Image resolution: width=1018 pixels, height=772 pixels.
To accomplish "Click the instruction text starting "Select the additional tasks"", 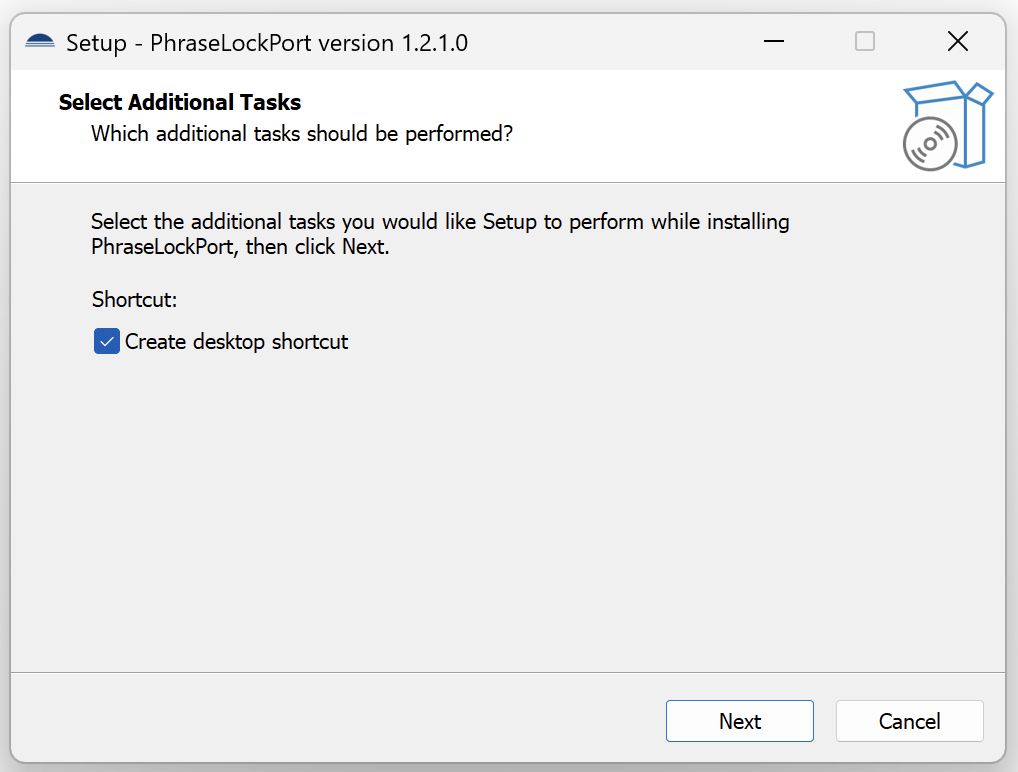I will (x=440, y=222).
